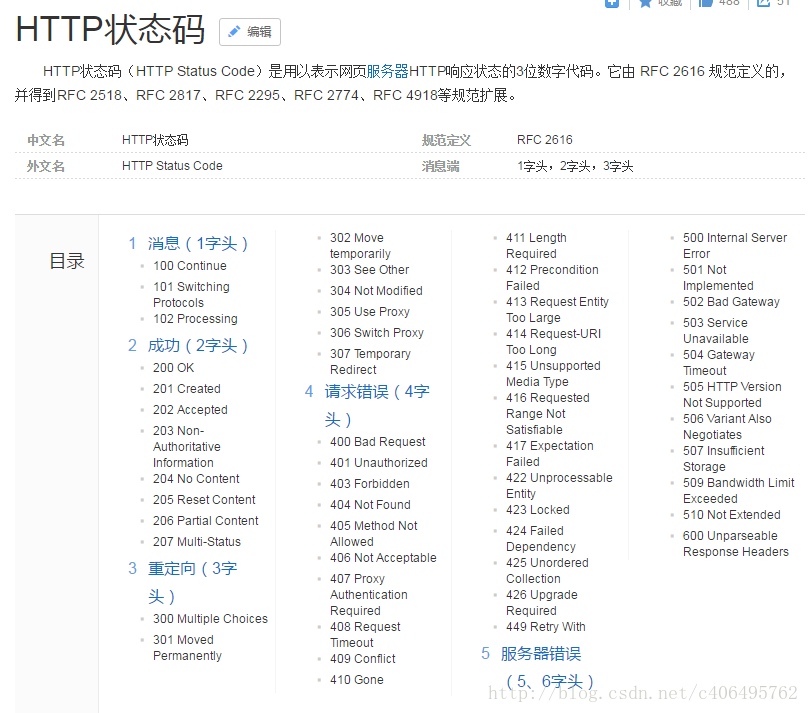View 414 Request-URI Too Long

pos(554,342)
